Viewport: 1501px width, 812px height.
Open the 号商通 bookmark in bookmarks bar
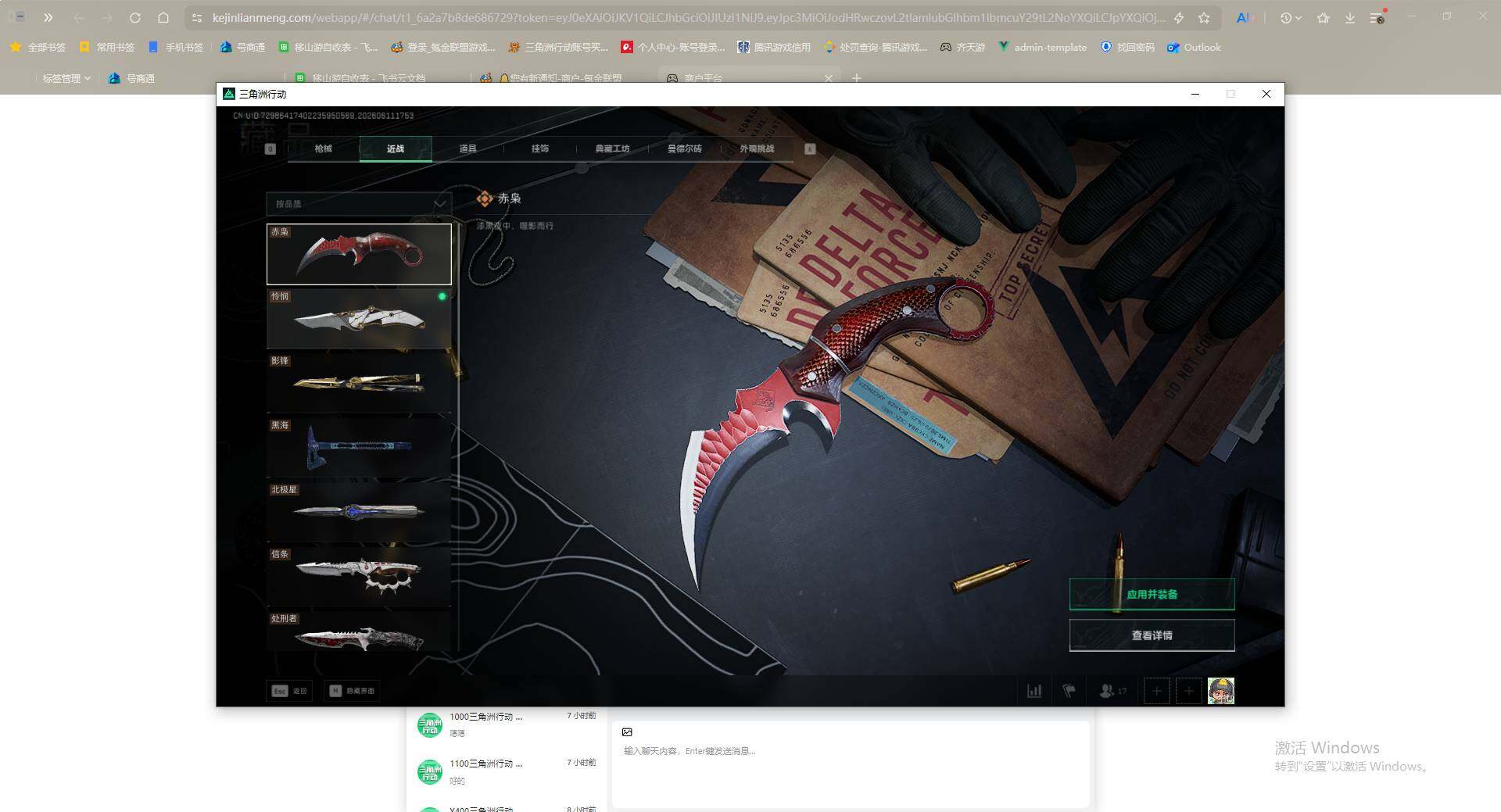[242, 47]
